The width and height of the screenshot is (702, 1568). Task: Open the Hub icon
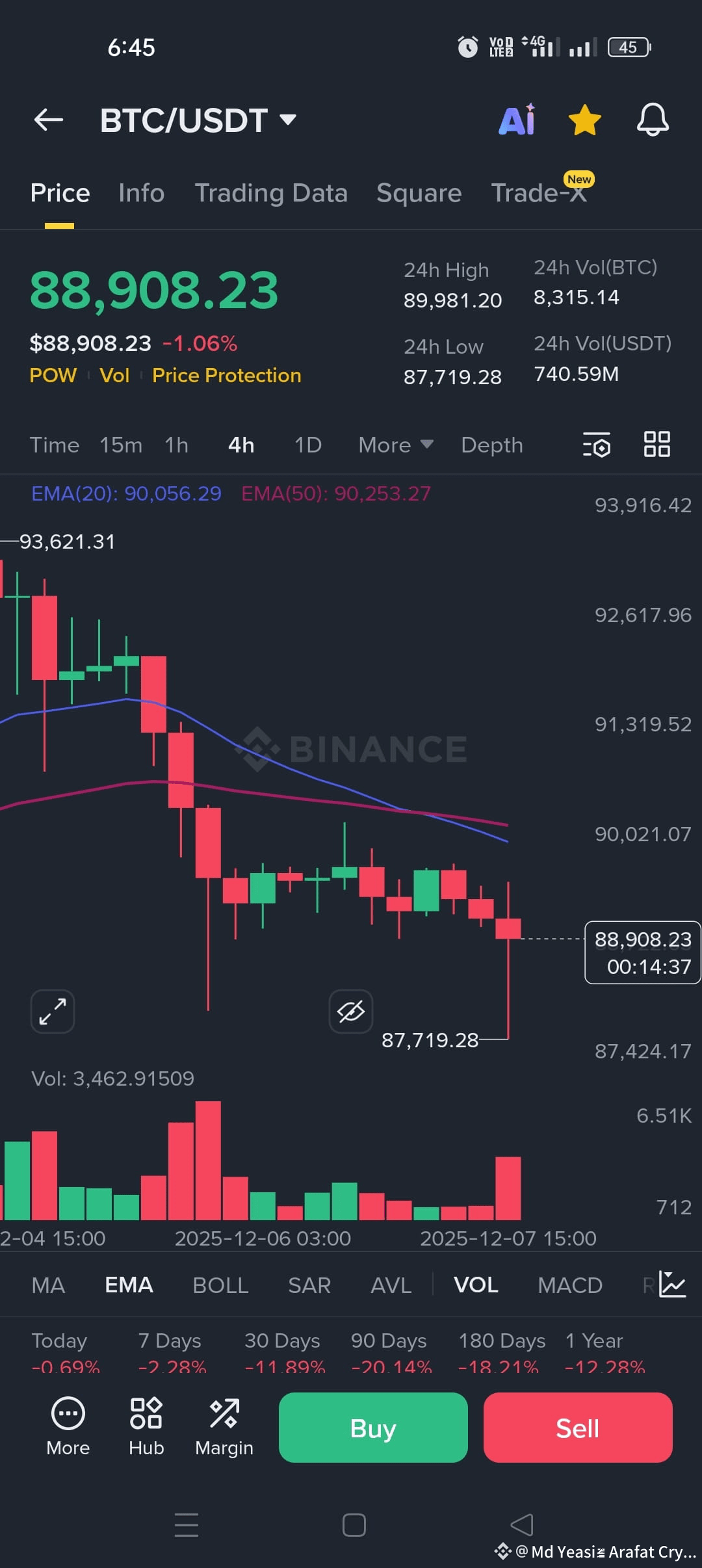pos(146,1426)
